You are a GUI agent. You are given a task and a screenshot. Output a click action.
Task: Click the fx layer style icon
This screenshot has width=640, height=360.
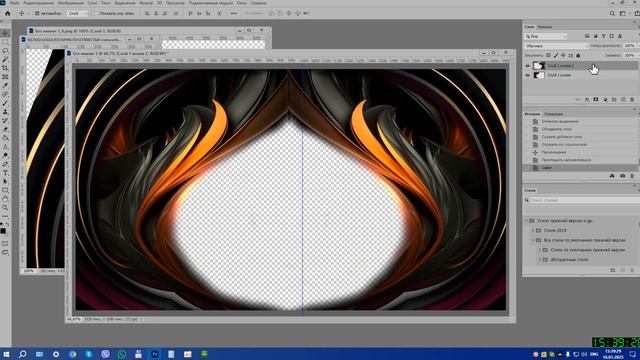pyautogui.click(x=587, y=100)
